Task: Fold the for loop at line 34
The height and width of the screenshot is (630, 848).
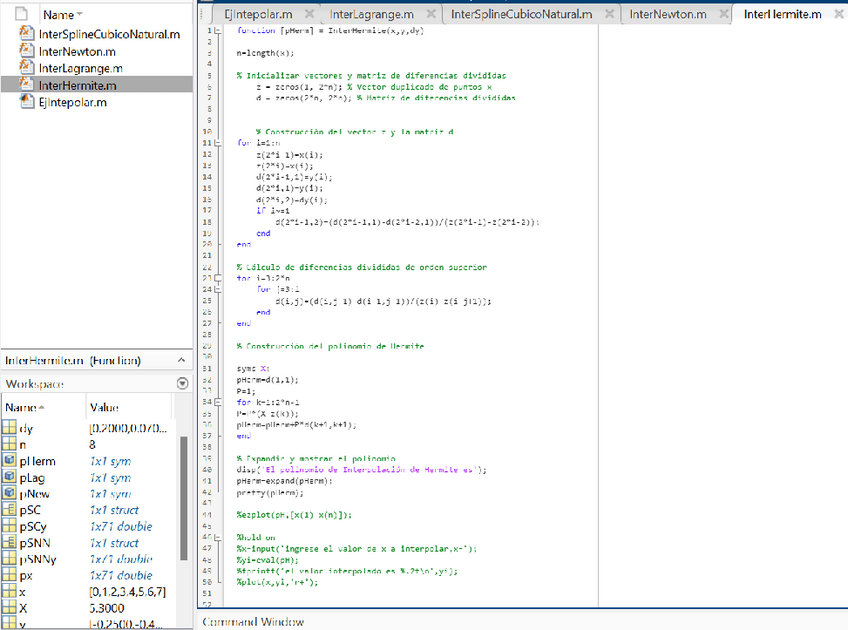Action: [x=220, y=401]
